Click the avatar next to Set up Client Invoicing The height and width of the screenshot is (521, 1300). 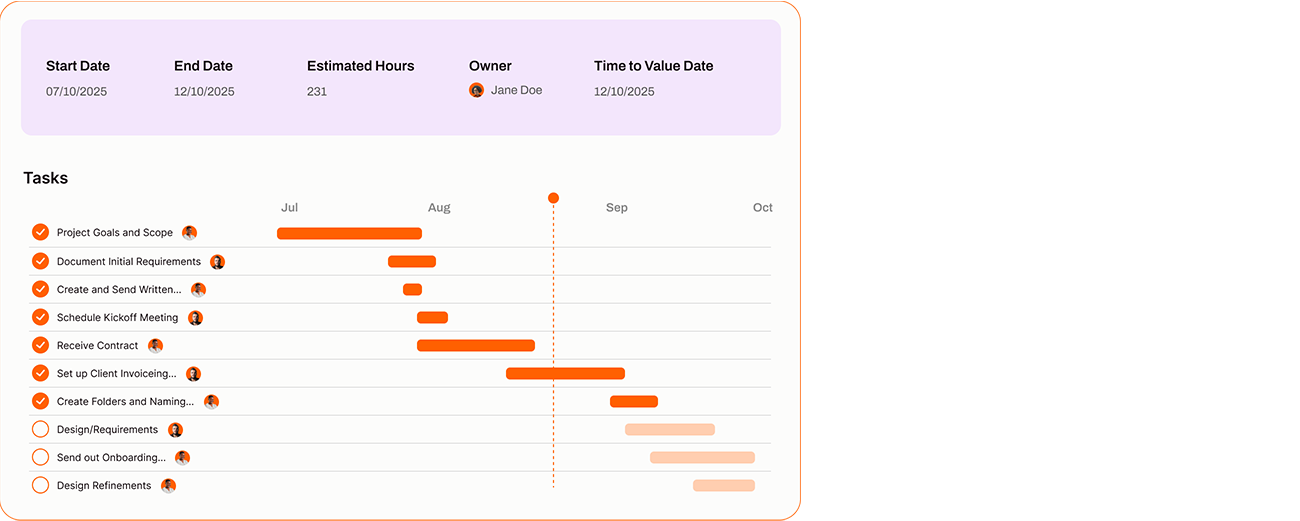click(193, 374)
